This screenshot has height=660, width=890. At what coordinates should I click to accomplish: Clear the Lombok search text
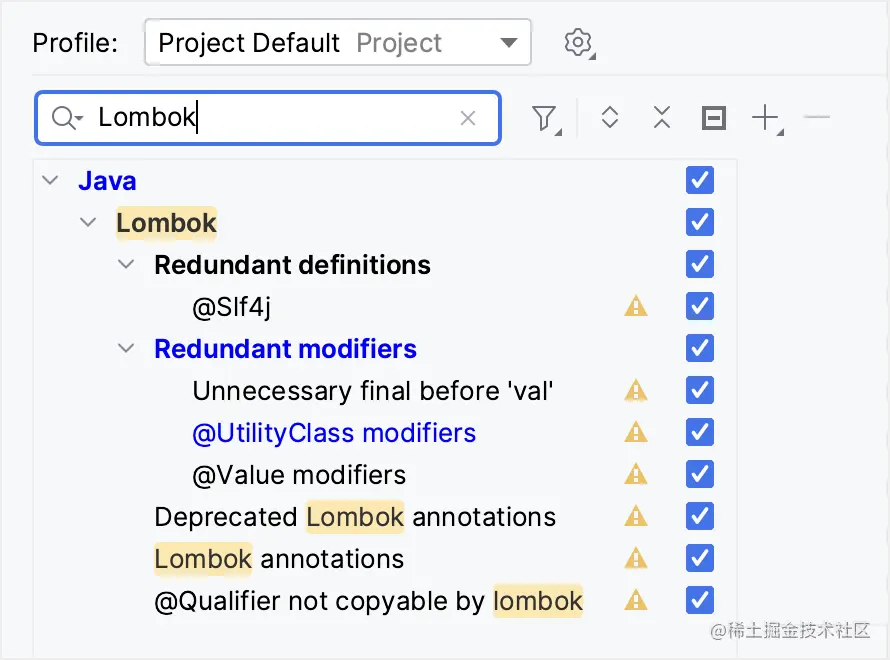pyautogui.click(x=468, y=118)
